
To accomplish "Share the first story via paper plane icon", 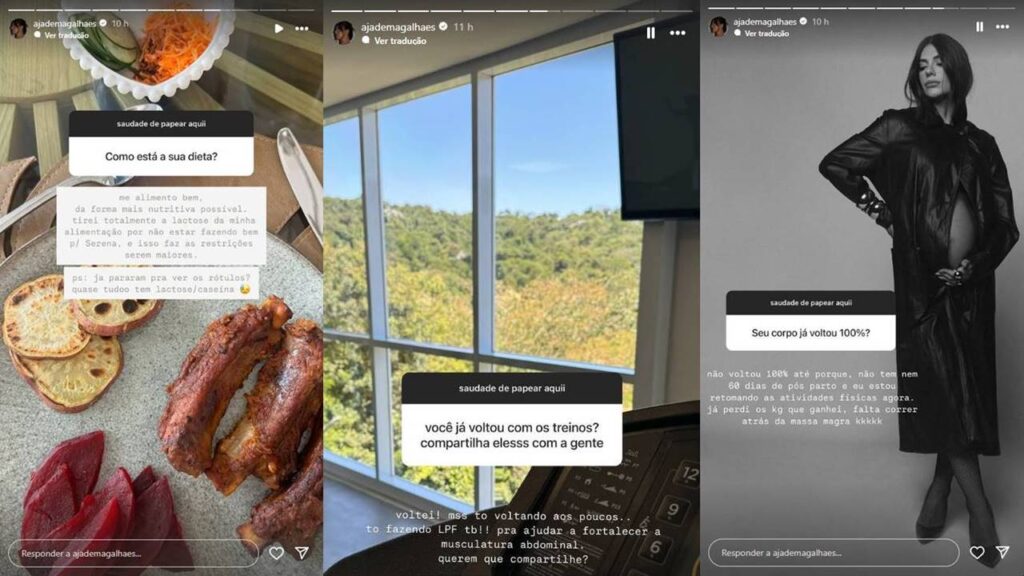I will [302, 553].
